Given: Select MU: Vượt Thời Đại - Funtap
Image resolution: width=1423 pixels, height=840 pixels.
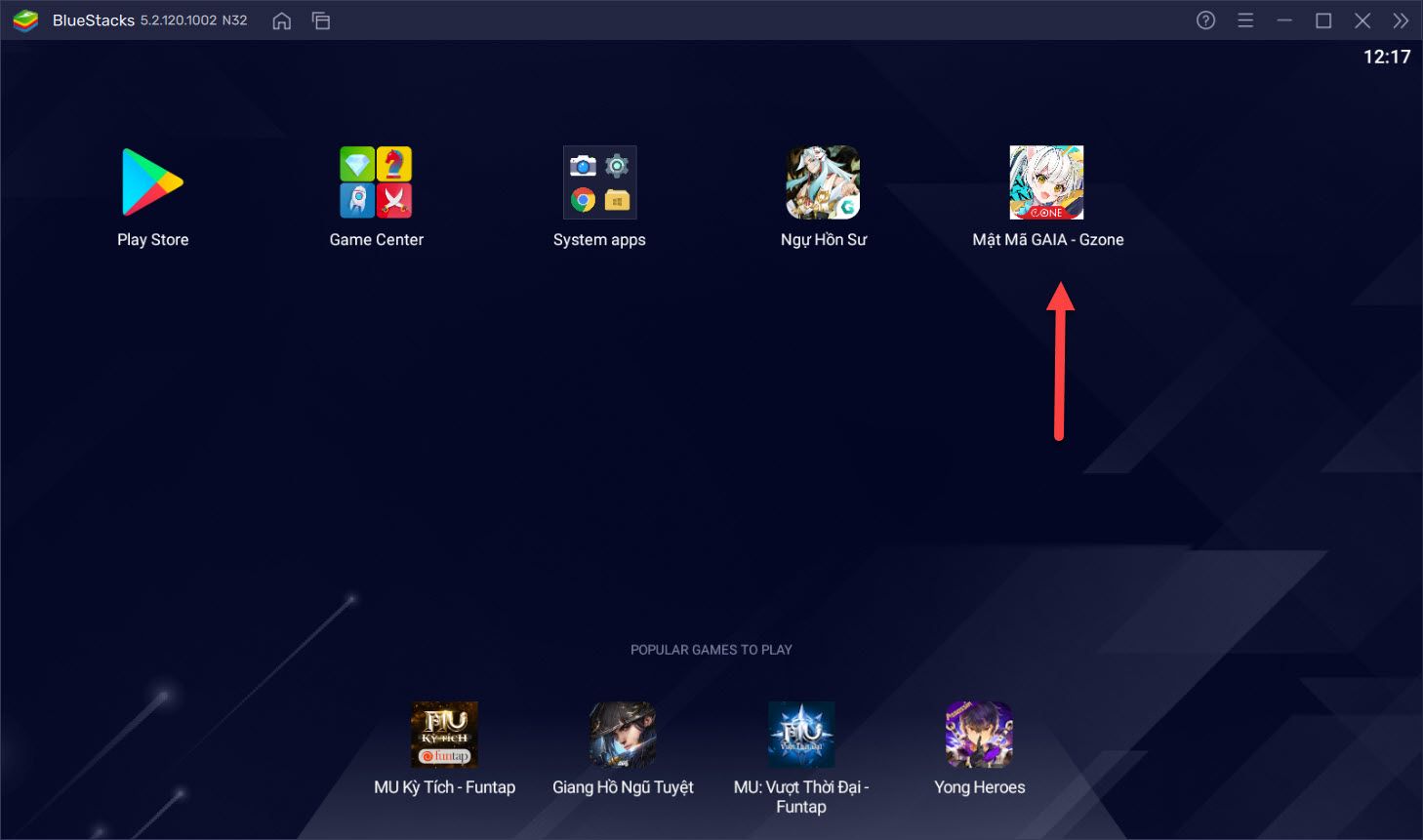Looking at the screenshot, I should [x=801, y=734].
